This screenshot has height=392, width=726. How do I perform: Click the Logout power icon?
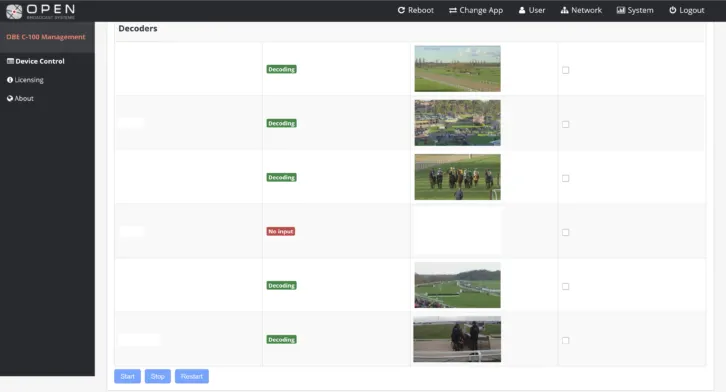pyautogui.click(x=673, y=10)
